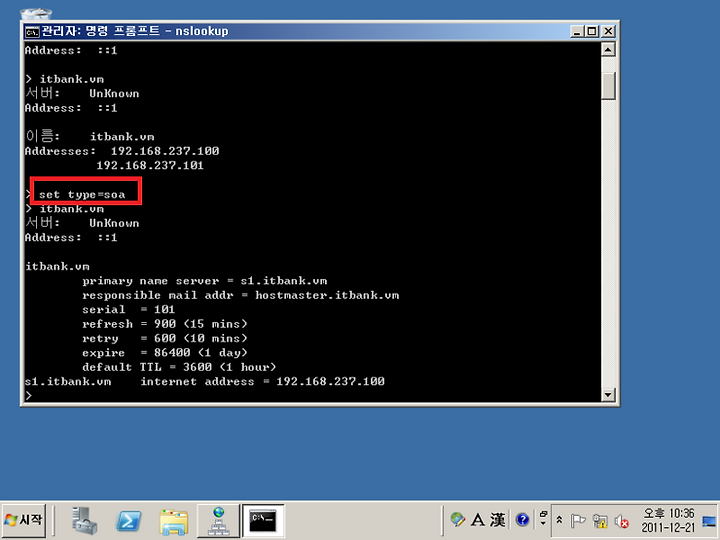Click 's1.itbank.vm internet address' line
720x540 pixels.
(205, 382)
